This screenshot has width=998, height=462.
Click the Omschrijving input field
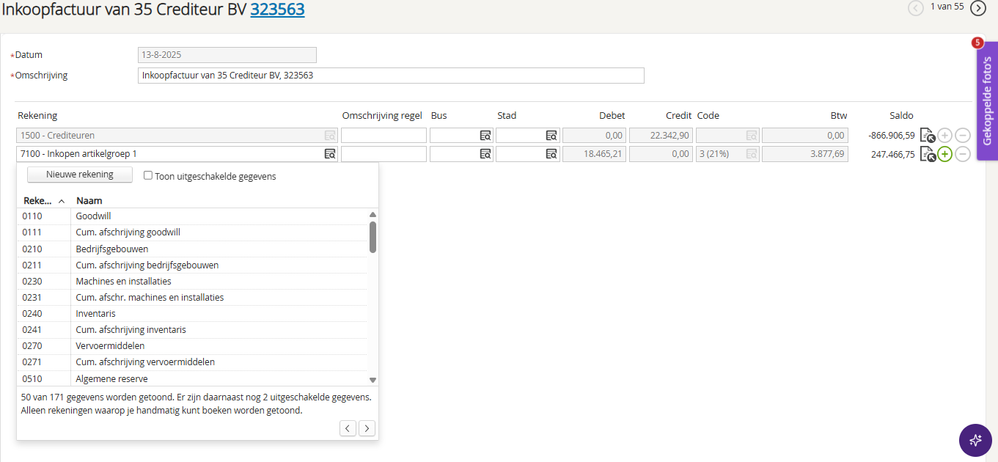(x=391, y=76)
